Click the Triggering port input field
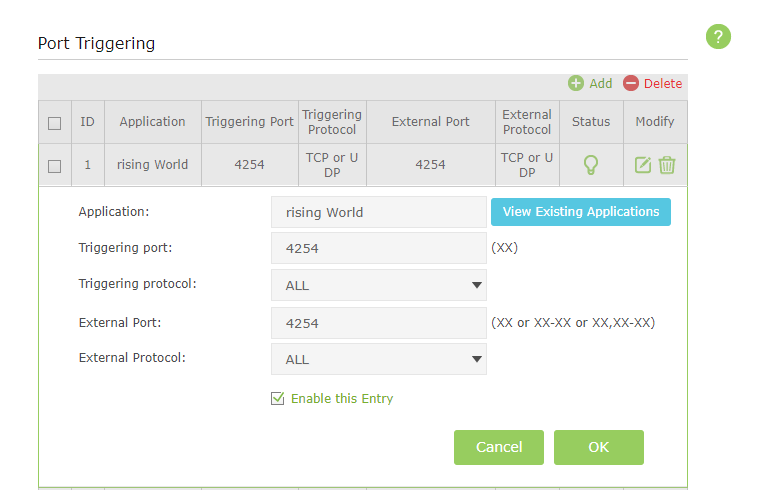The height and width of the screenshot is (490, 764). (x=378, y=248)
